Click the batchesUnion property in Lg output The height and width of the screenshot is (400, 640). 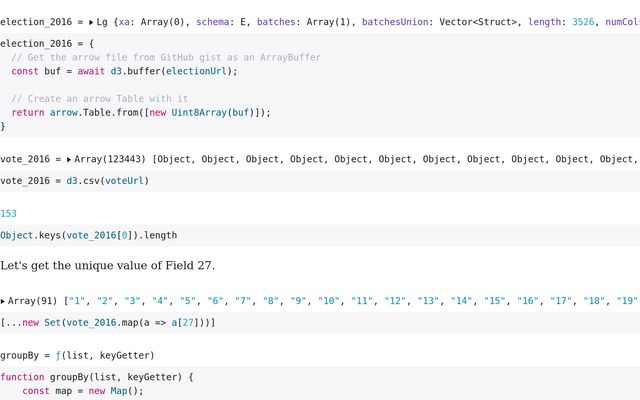click(x=395, y=22)
